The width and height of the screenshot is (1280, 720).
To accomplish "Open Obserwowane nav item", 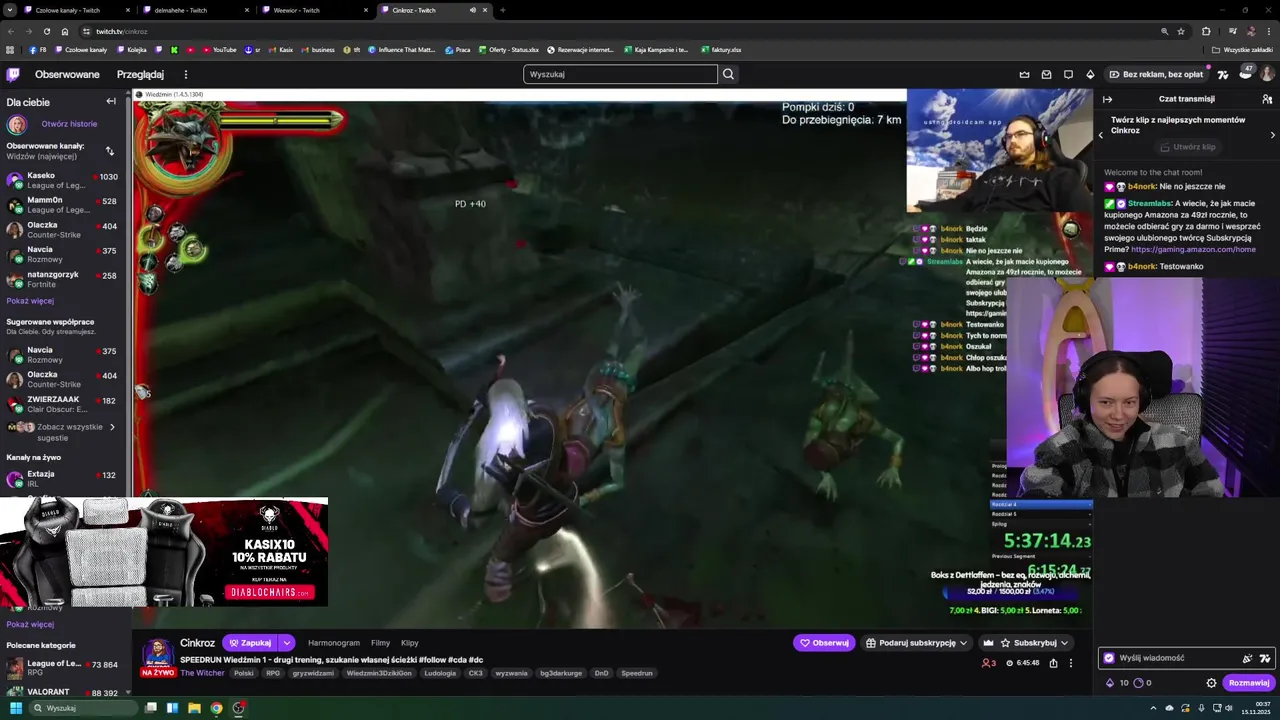I will 67,74.
